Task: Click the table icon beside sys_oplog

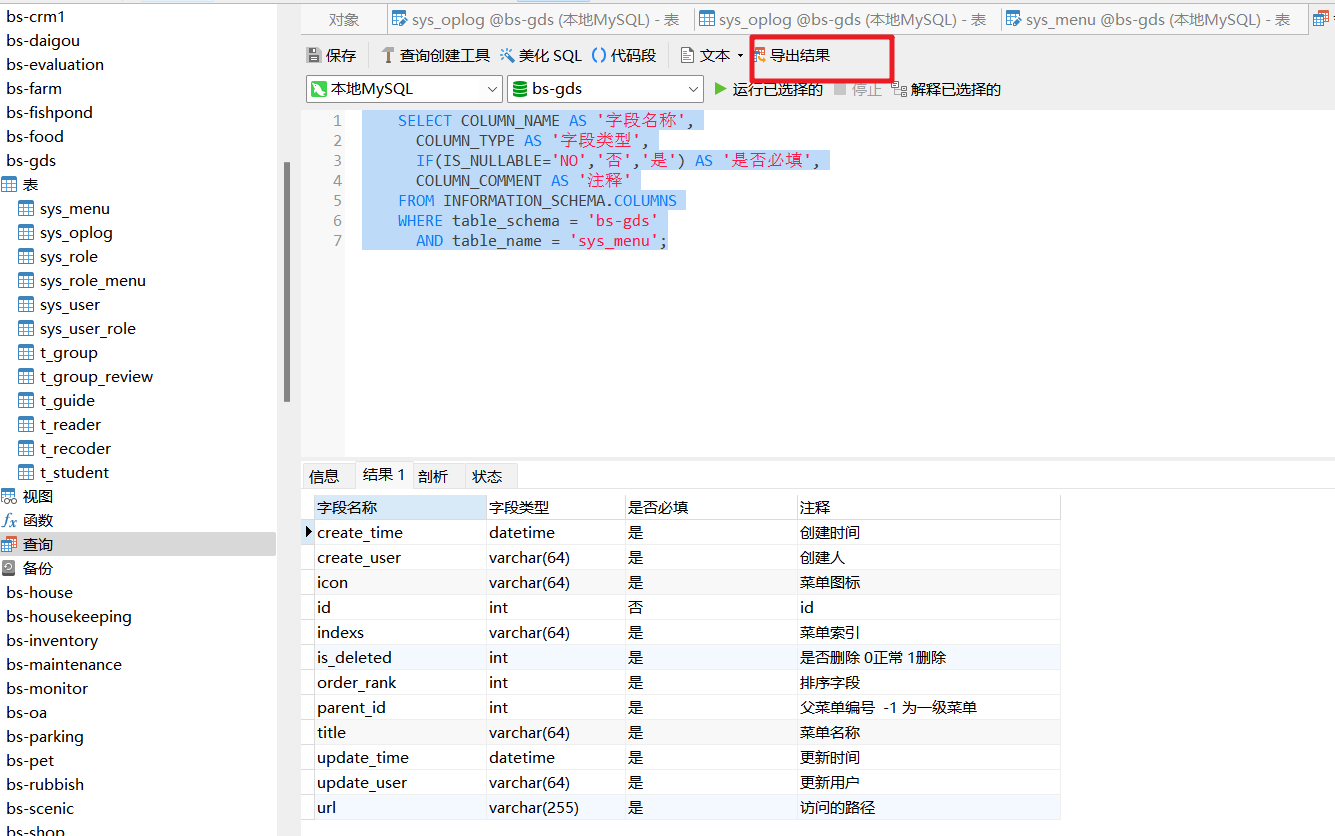Action: 27,232
